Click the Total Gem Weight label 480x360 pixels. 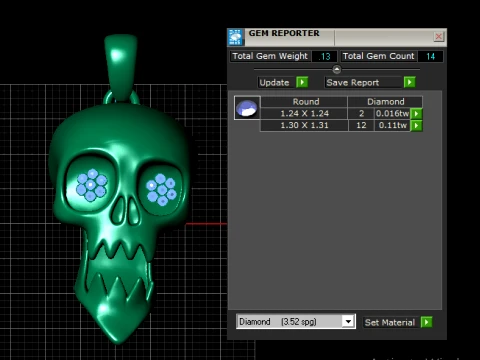[x=270, y=56]
